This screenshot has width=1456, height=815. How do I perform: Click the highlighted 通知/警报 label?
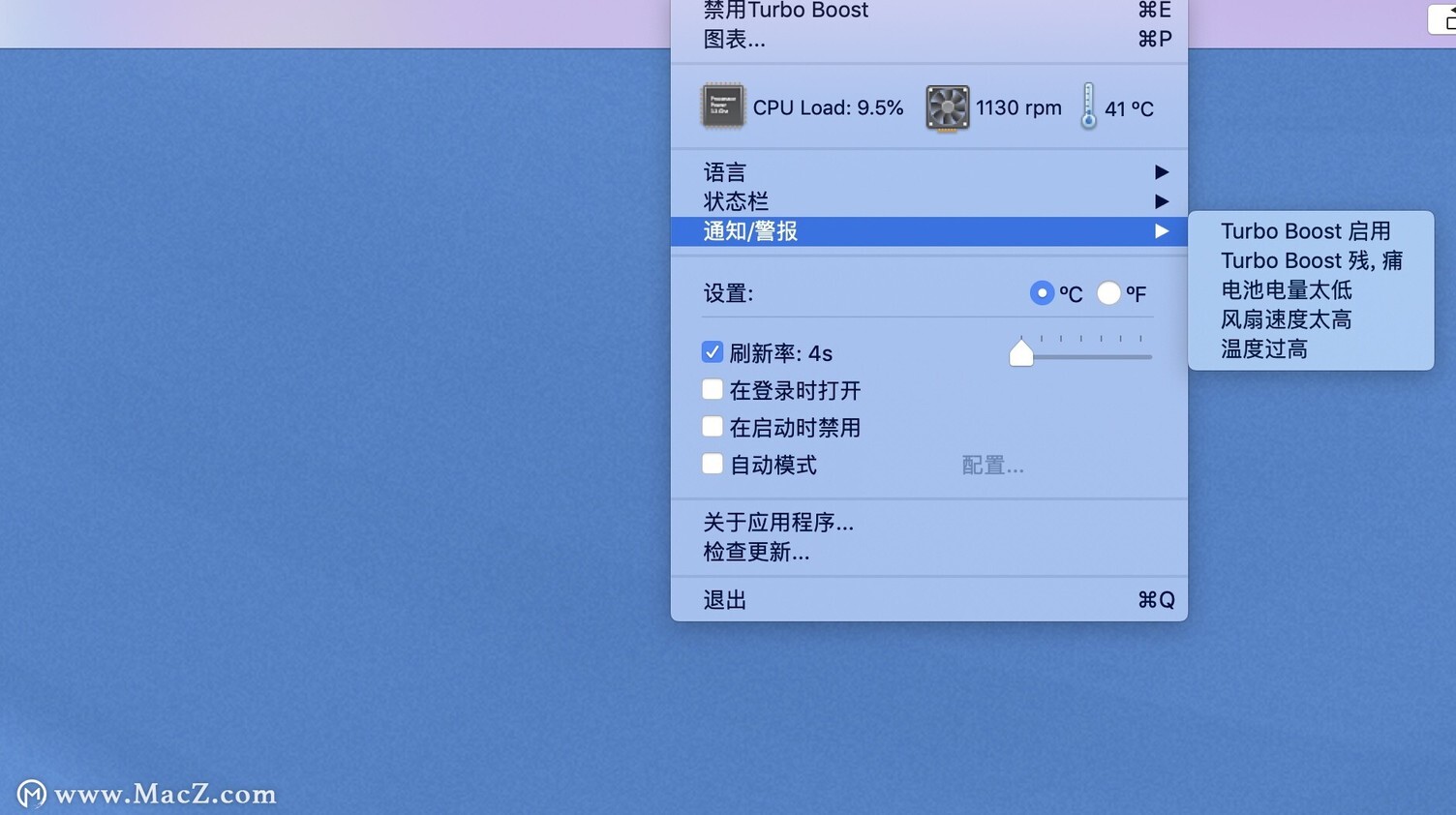tap(750, 231)
